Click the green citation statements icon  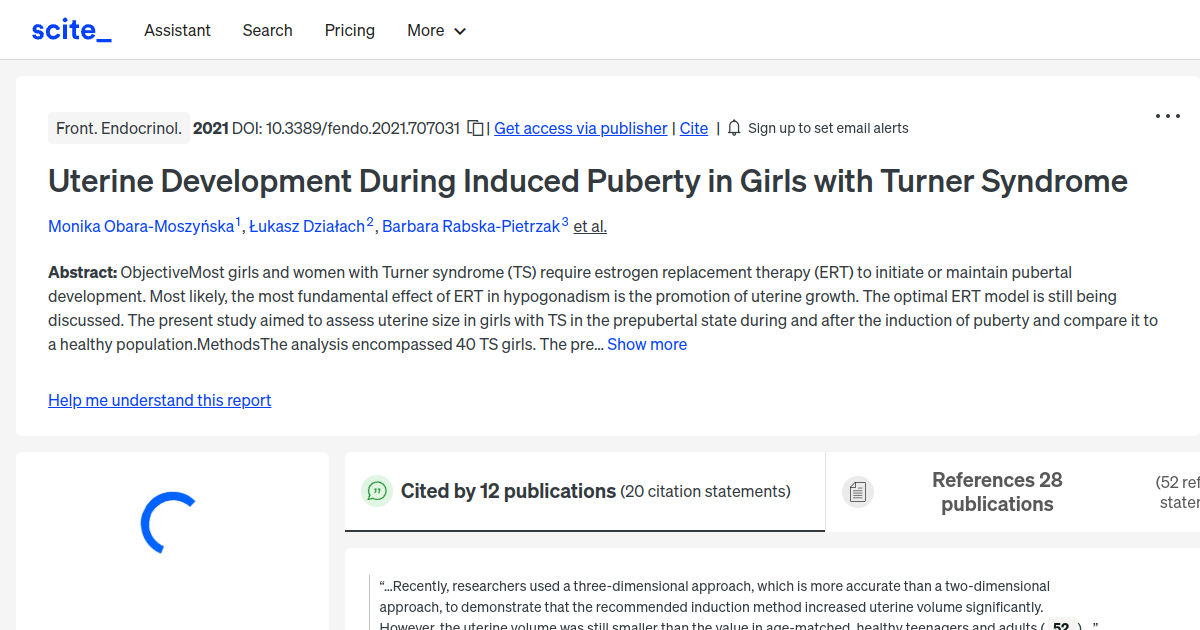[x=377, y=491]
